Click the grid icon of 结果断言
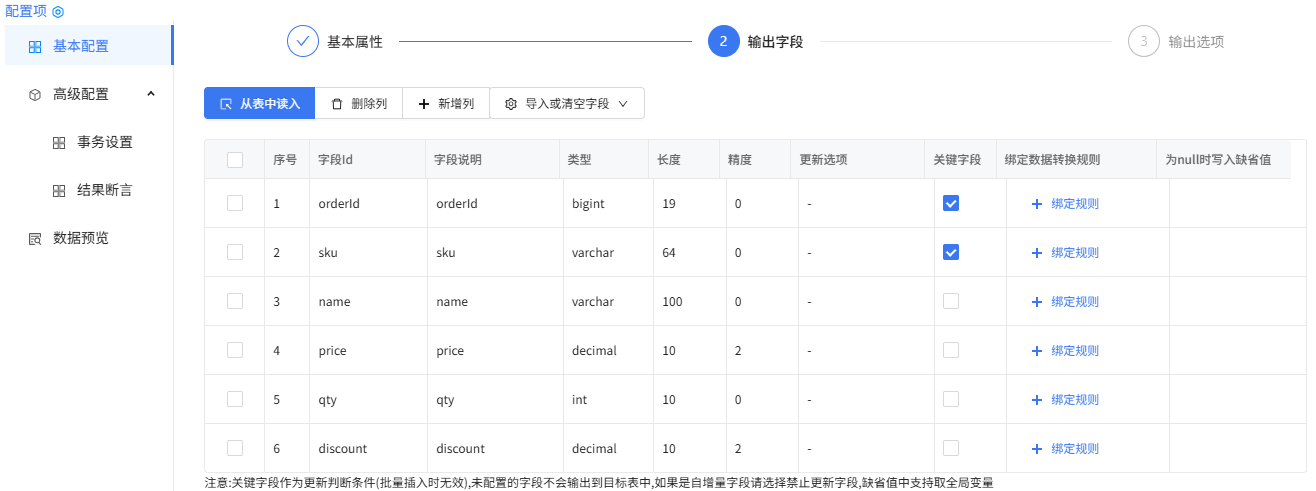 coord(59,190)
